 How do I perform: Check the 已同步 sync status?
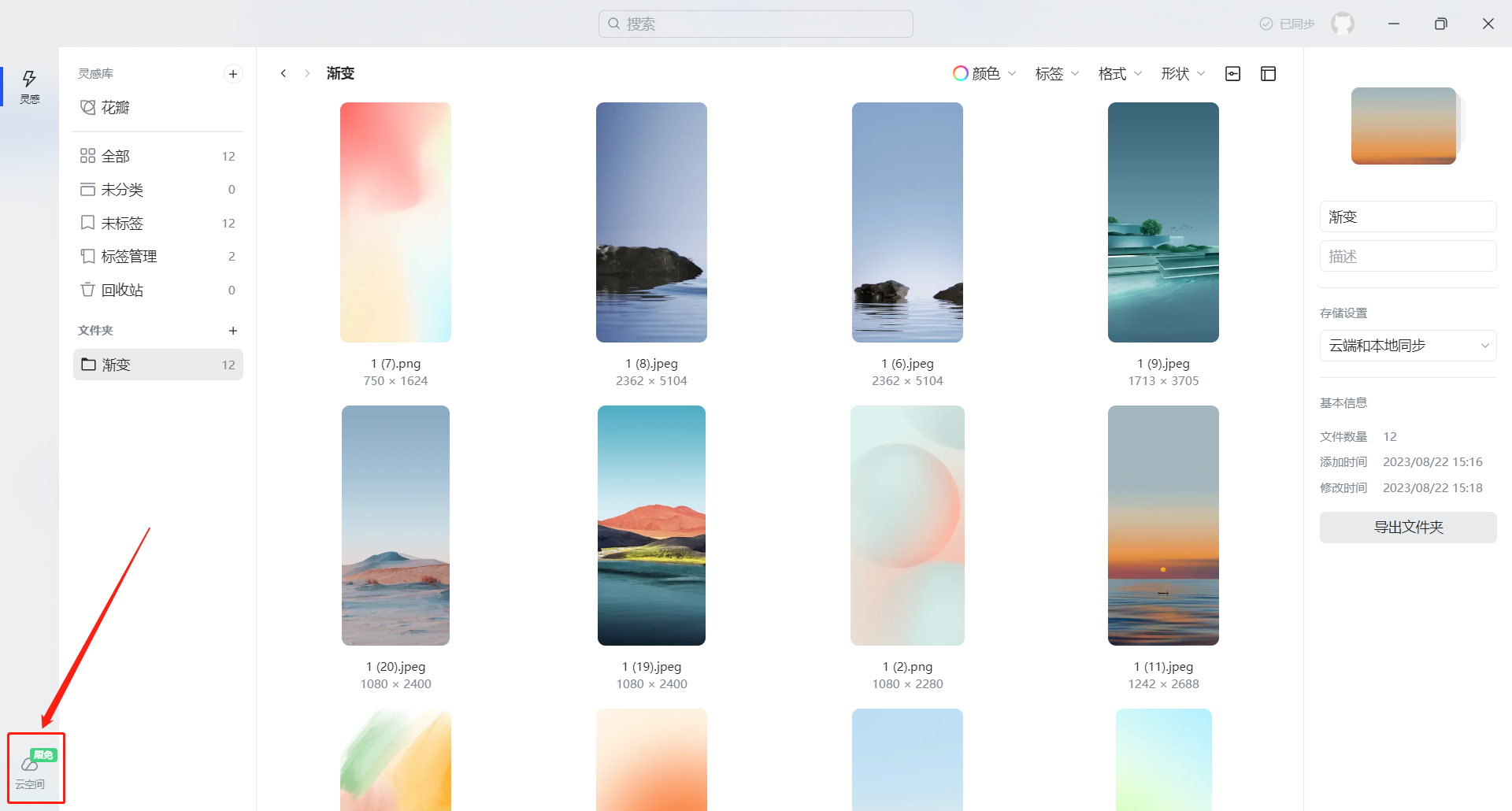click(x=1287, y=24)
